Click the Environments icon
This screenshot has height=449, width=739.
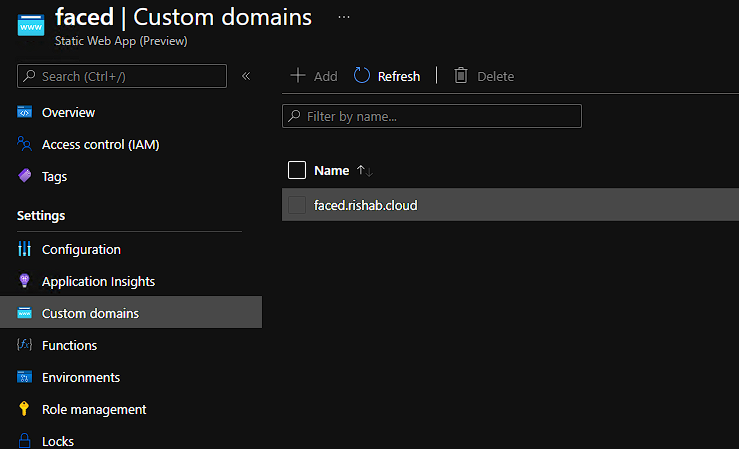pos(25,377)
